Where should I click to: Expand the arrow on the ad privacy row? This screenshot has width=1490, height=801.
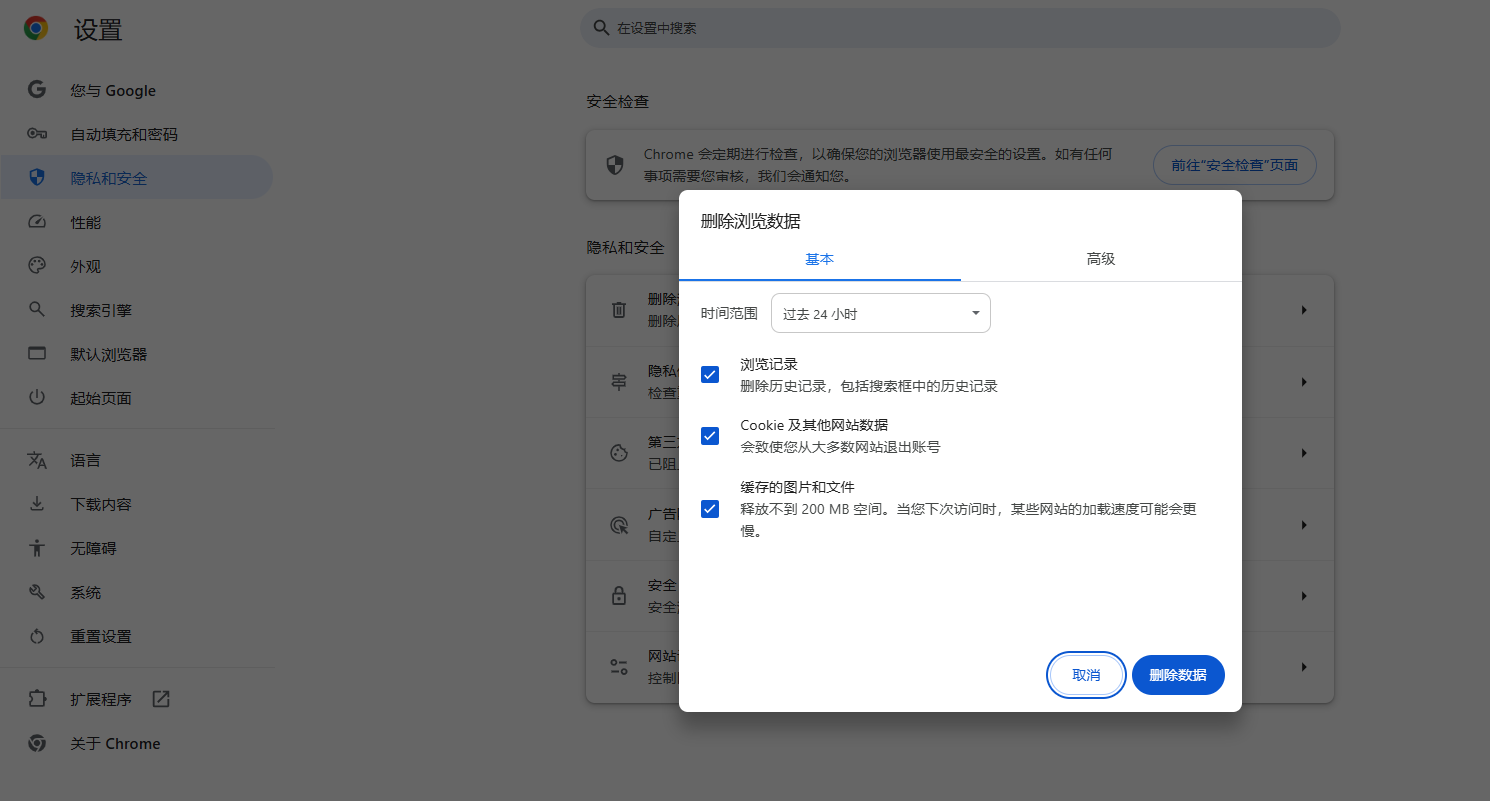[x=1304, y=525]
